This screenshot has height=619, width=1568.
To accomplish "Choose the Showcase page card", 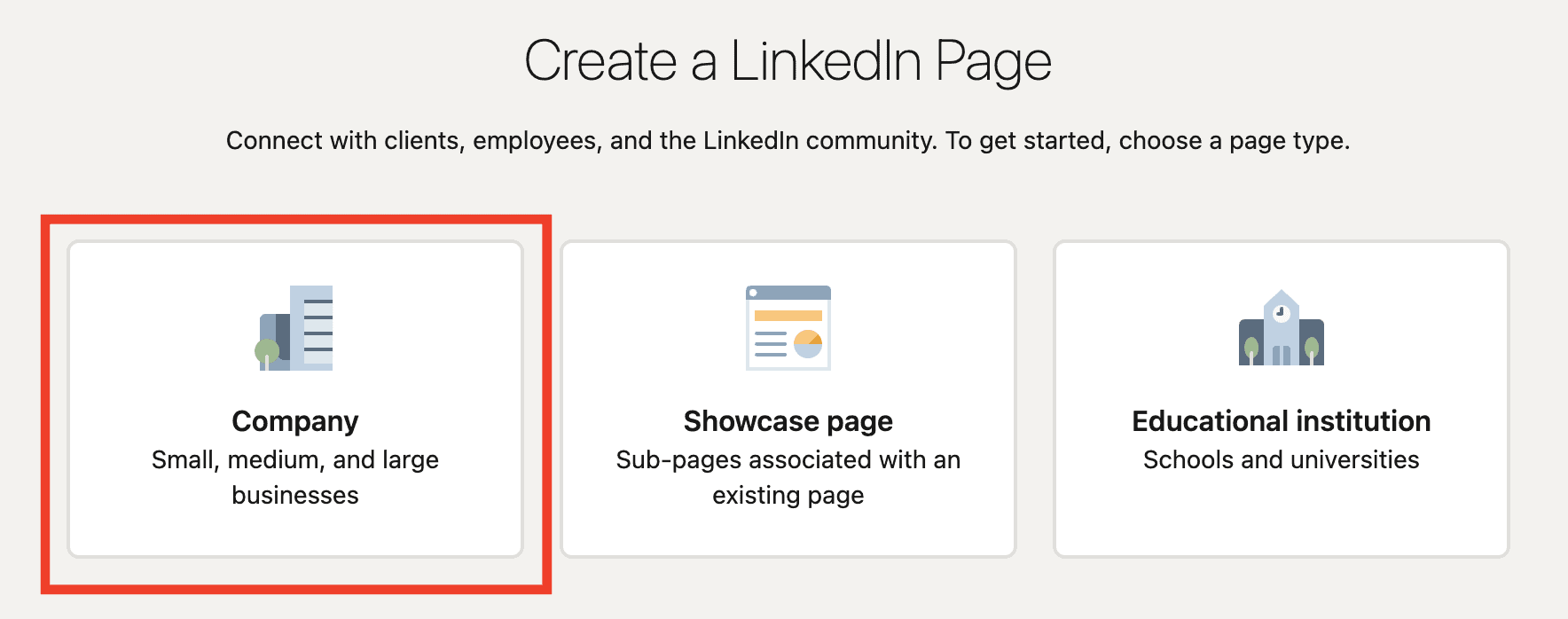I will 788,399.
